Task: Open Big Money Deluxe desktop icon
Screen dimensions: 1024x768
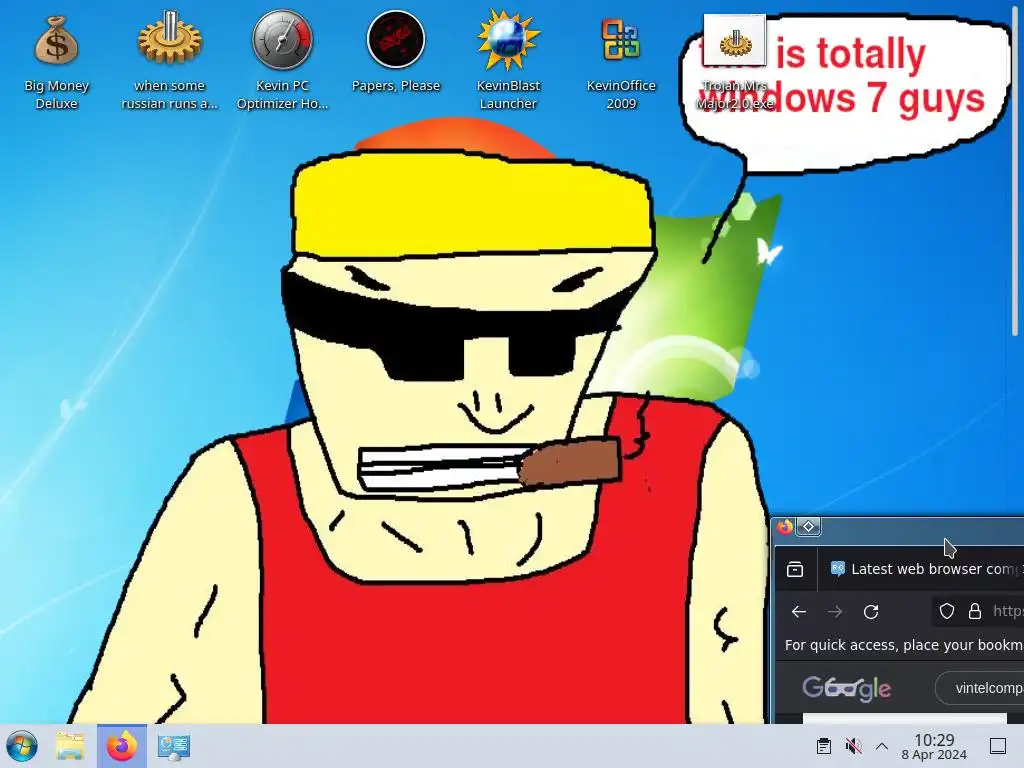Action: click(x=56, y=62)
